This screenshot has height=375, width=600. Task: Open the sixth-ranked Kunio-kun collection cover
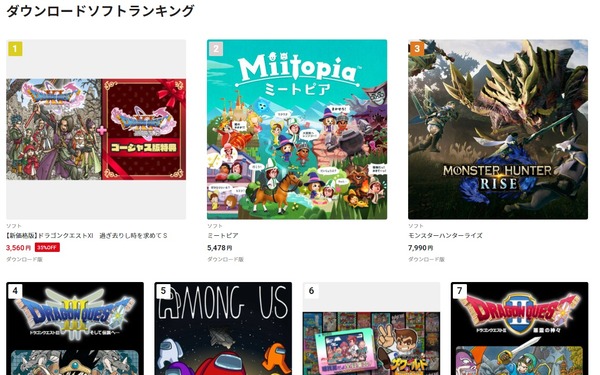point(371,329)
